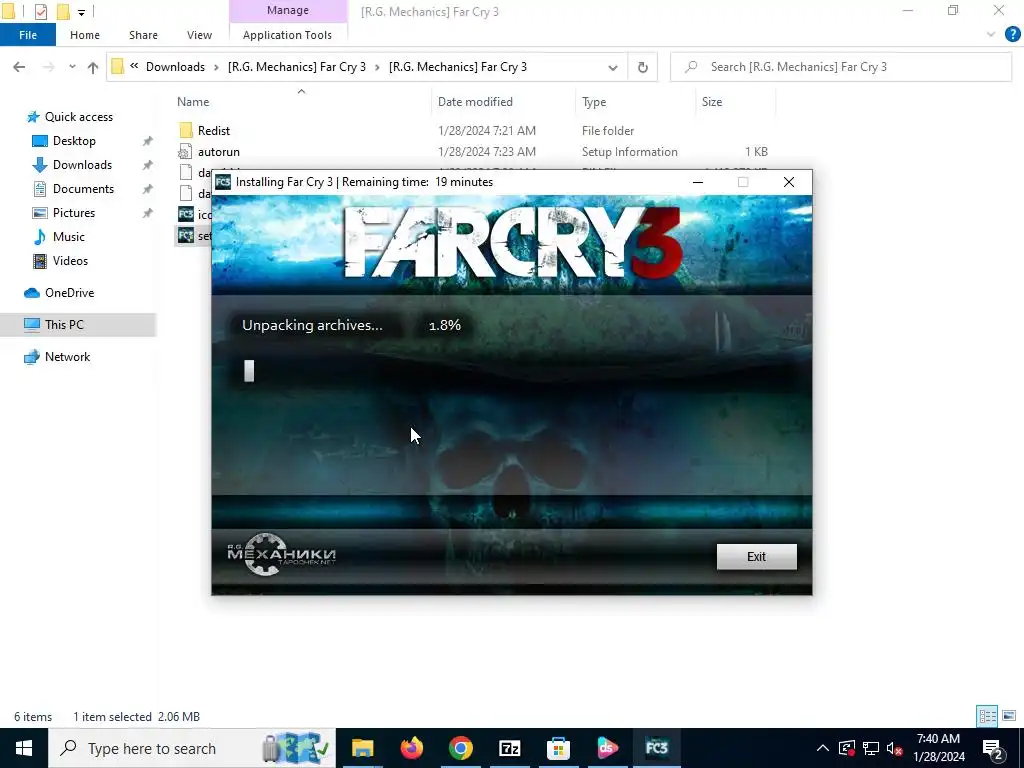Sort by Type column header
This screenshot has width=1024, height=768.
click(594, 102)
